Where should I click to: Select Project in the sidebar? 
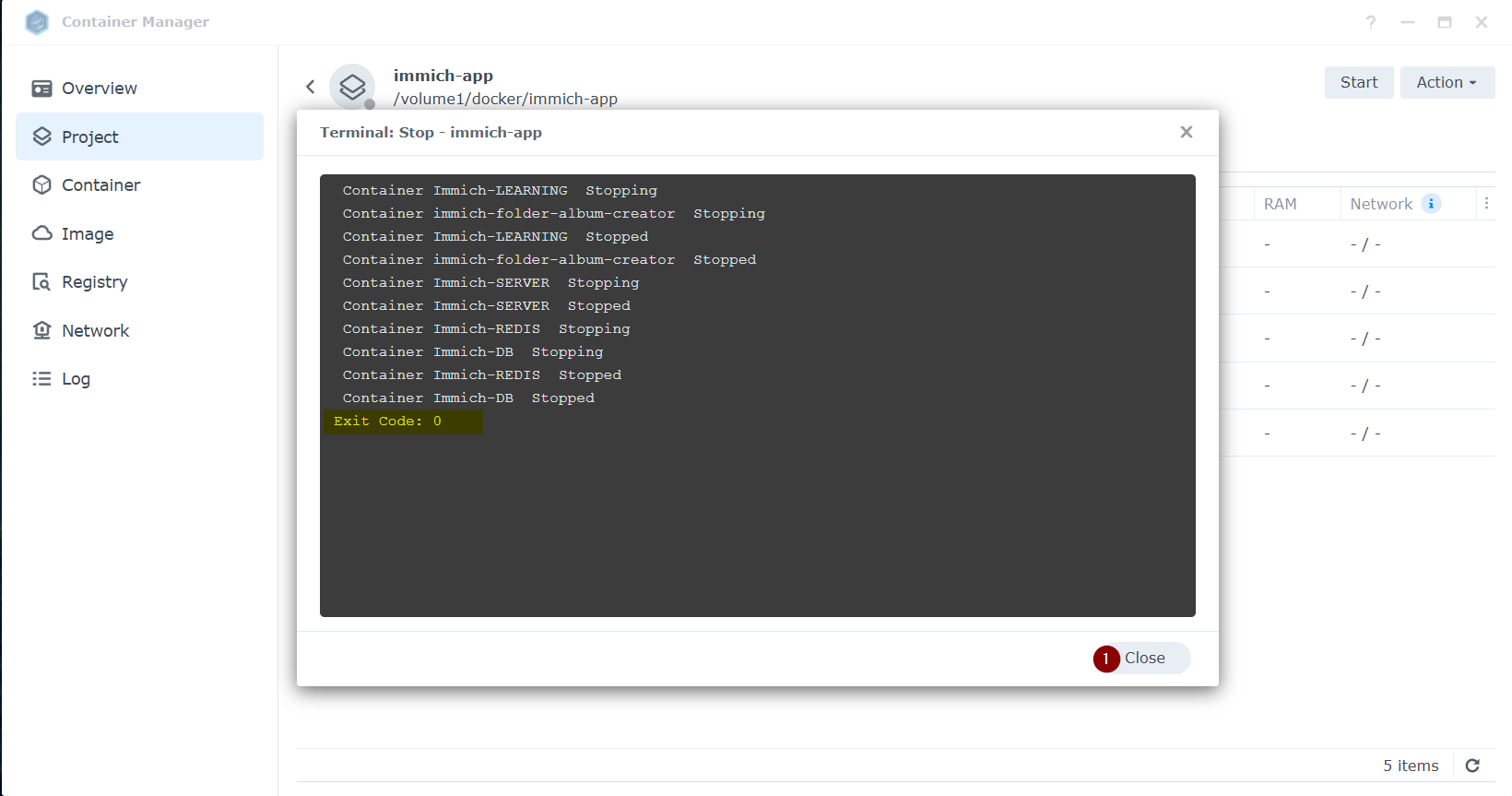point(139,137)
